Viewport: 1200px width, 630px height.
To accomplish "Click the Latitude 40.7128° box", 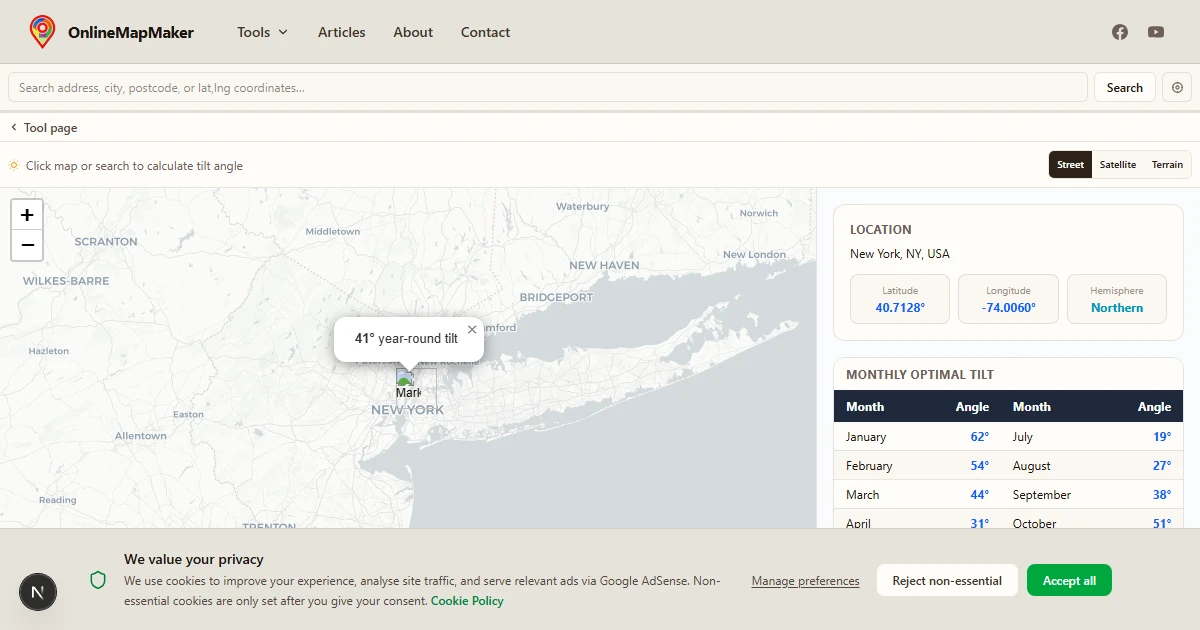I will (x=900, y=299).
